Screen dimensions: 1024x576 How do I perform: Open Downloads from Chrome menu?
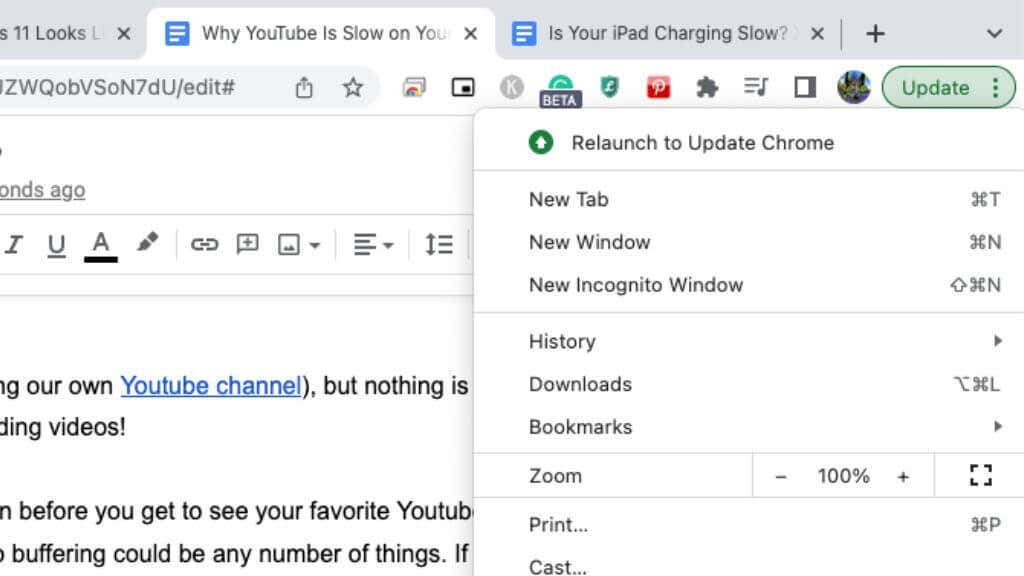(x=749, y=384)
